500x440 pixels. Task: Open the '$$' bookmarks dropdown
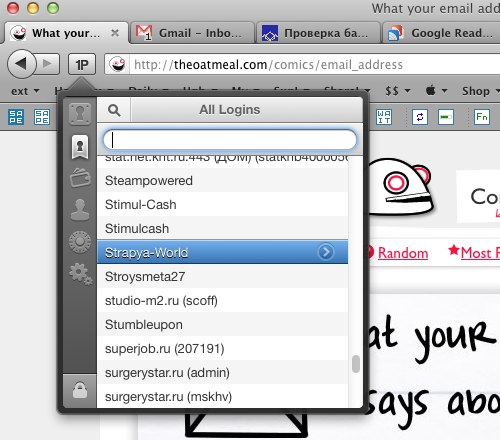(x=398, y=91)
